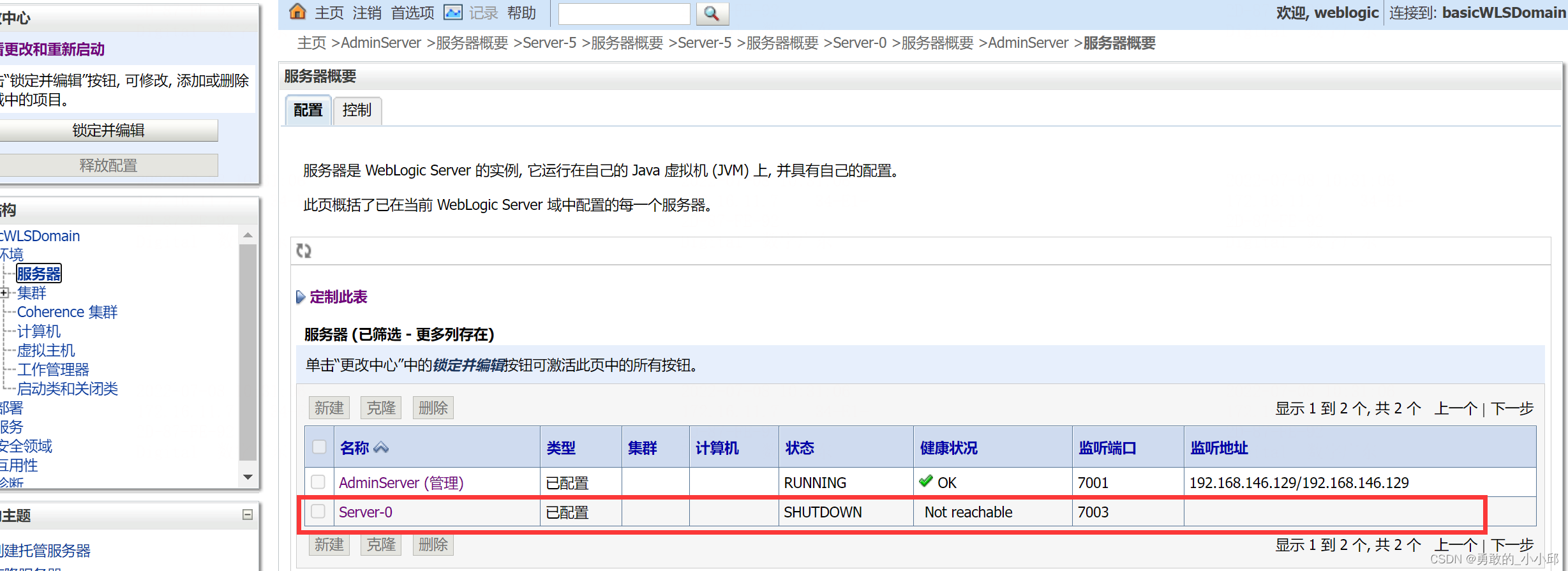1568x571 pixels.
Task: Click the first AdminServer breadcrumb
Action: point(381,43)
